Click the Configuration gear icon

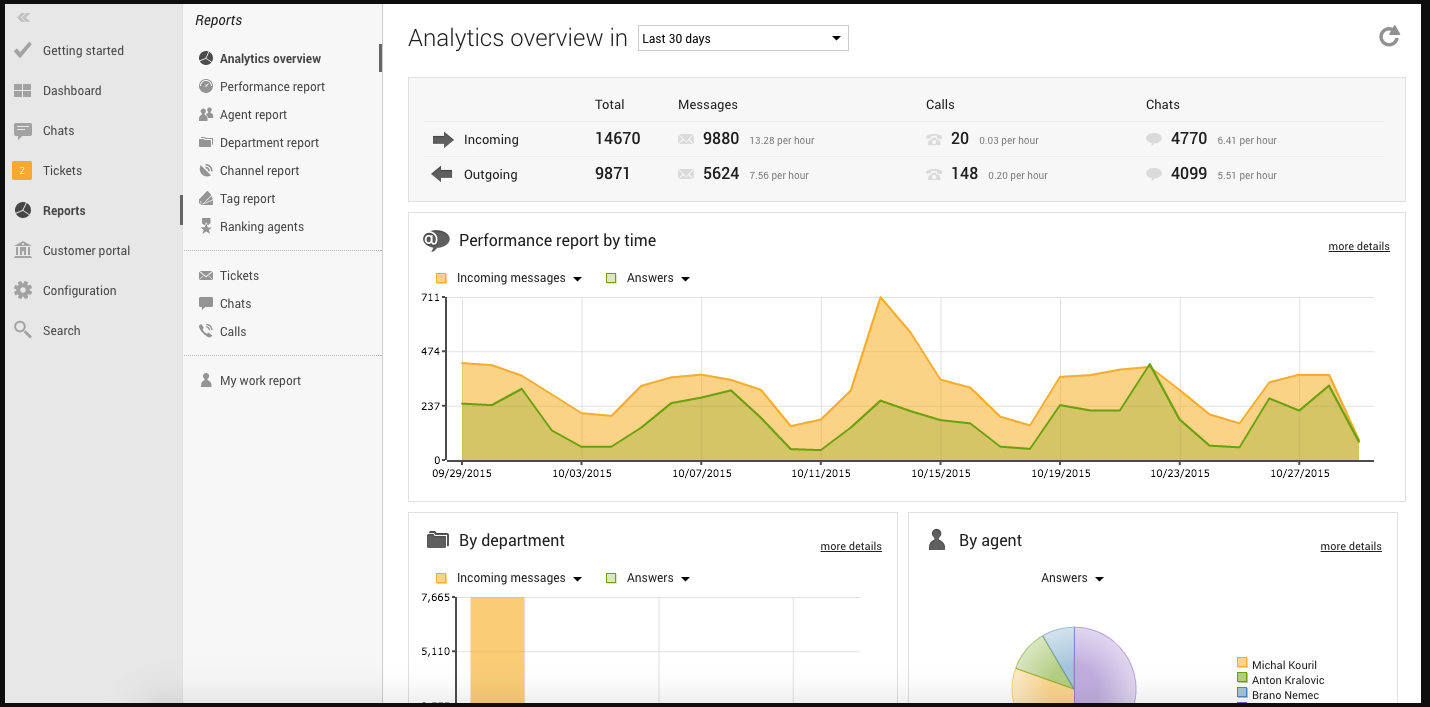click(22, 291)
